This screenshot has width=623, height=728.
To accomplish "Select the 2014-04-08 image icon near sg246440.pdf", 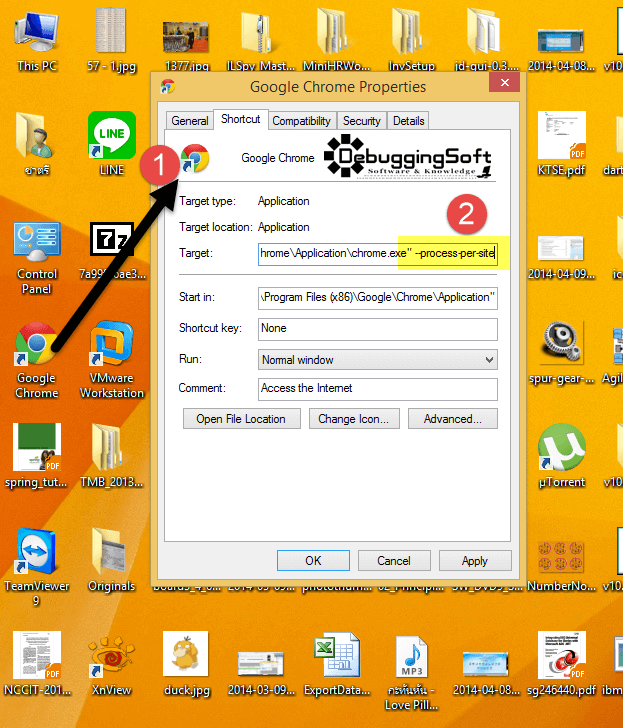I will pos(486,663).
